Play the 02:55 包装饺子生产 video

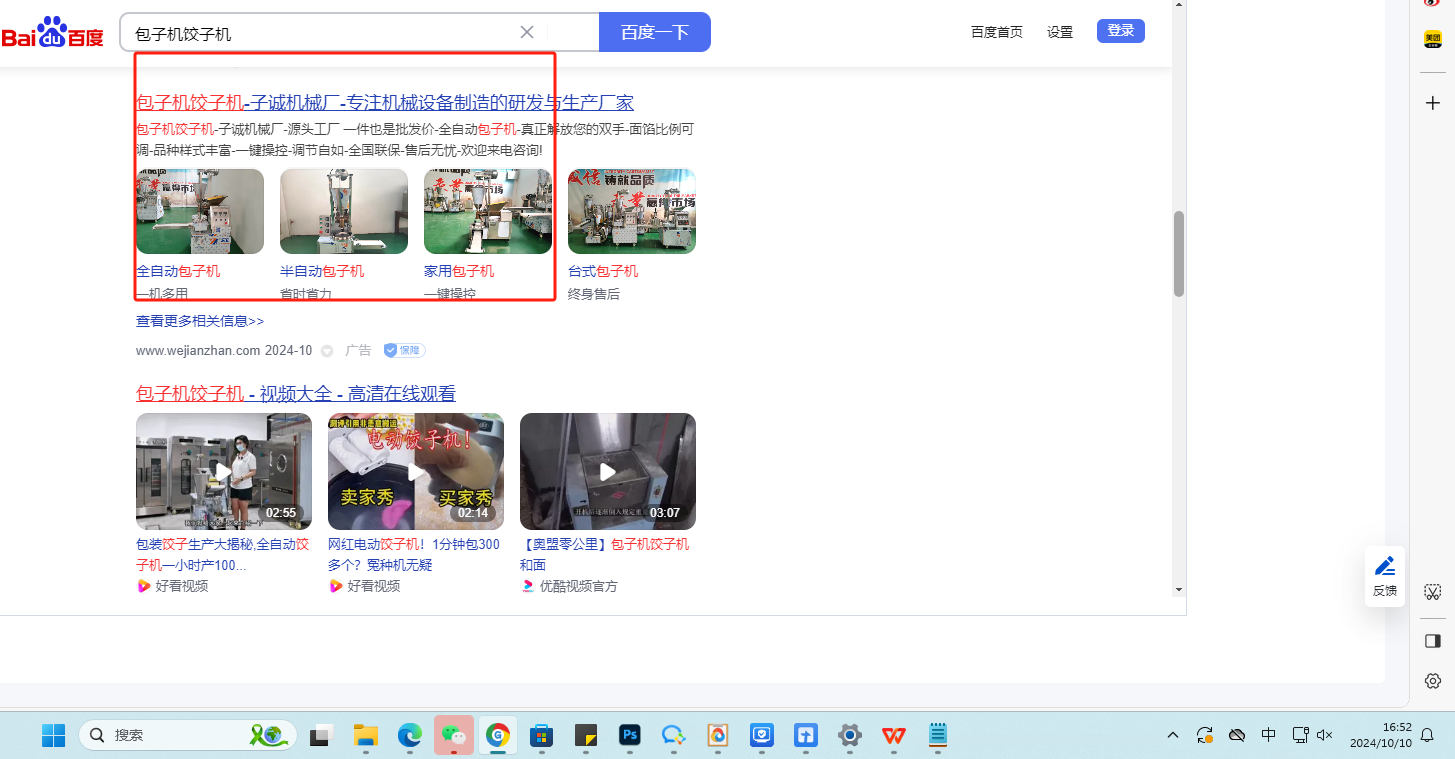[x=224, y=471]
